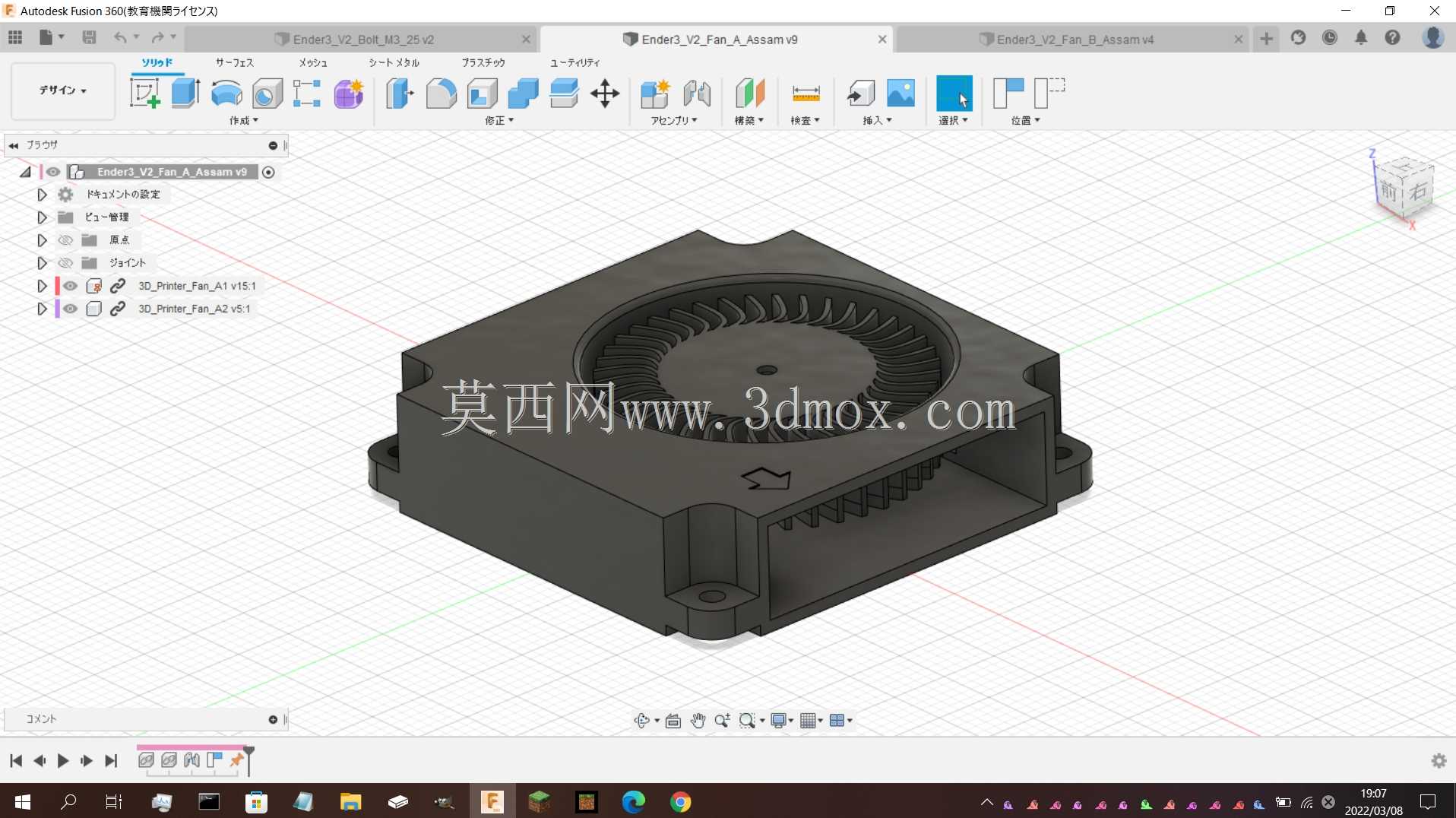The width and height of the screenshot is (1456, 818).
Task: Click the Redo arrow
Action: (x=157, y=37)
